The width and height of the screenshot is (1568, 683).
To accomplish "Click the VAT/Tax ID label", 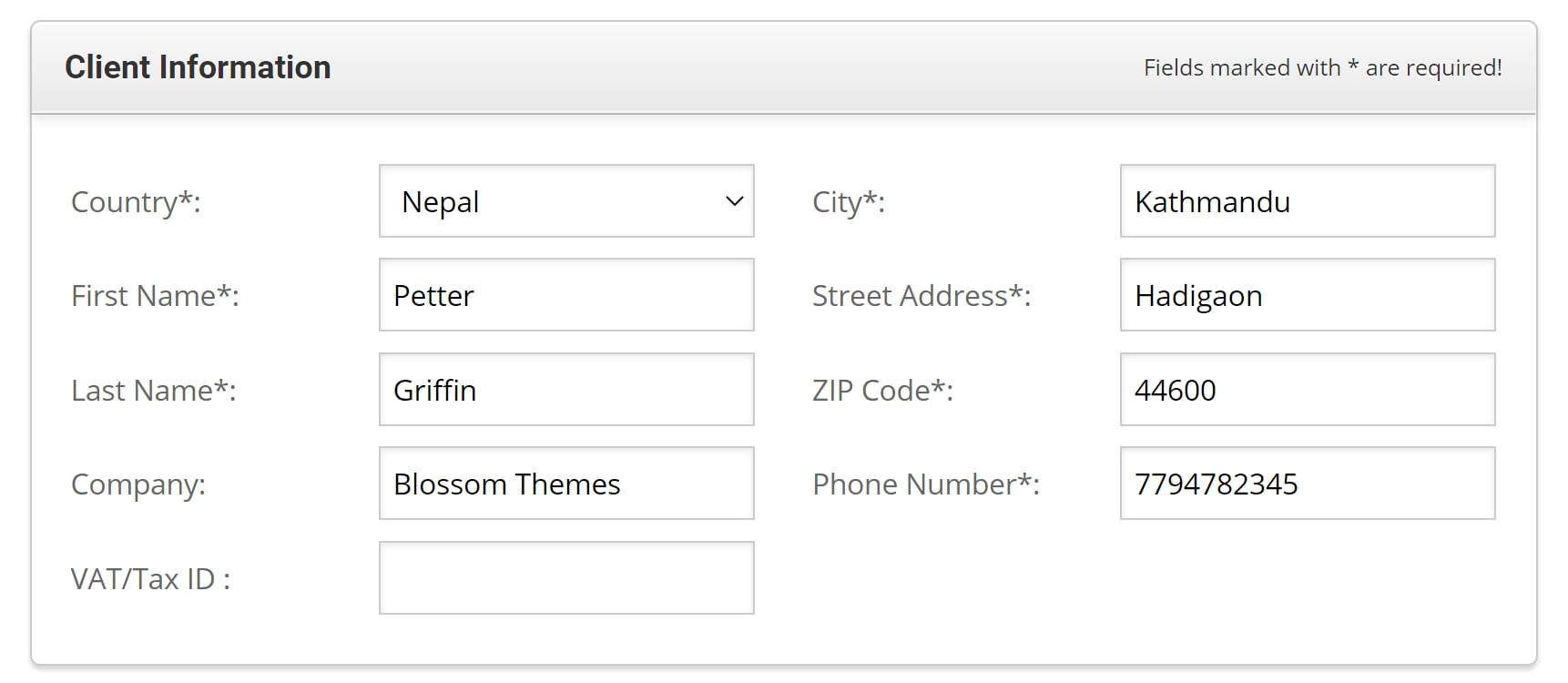I will (x=150, y=579).
